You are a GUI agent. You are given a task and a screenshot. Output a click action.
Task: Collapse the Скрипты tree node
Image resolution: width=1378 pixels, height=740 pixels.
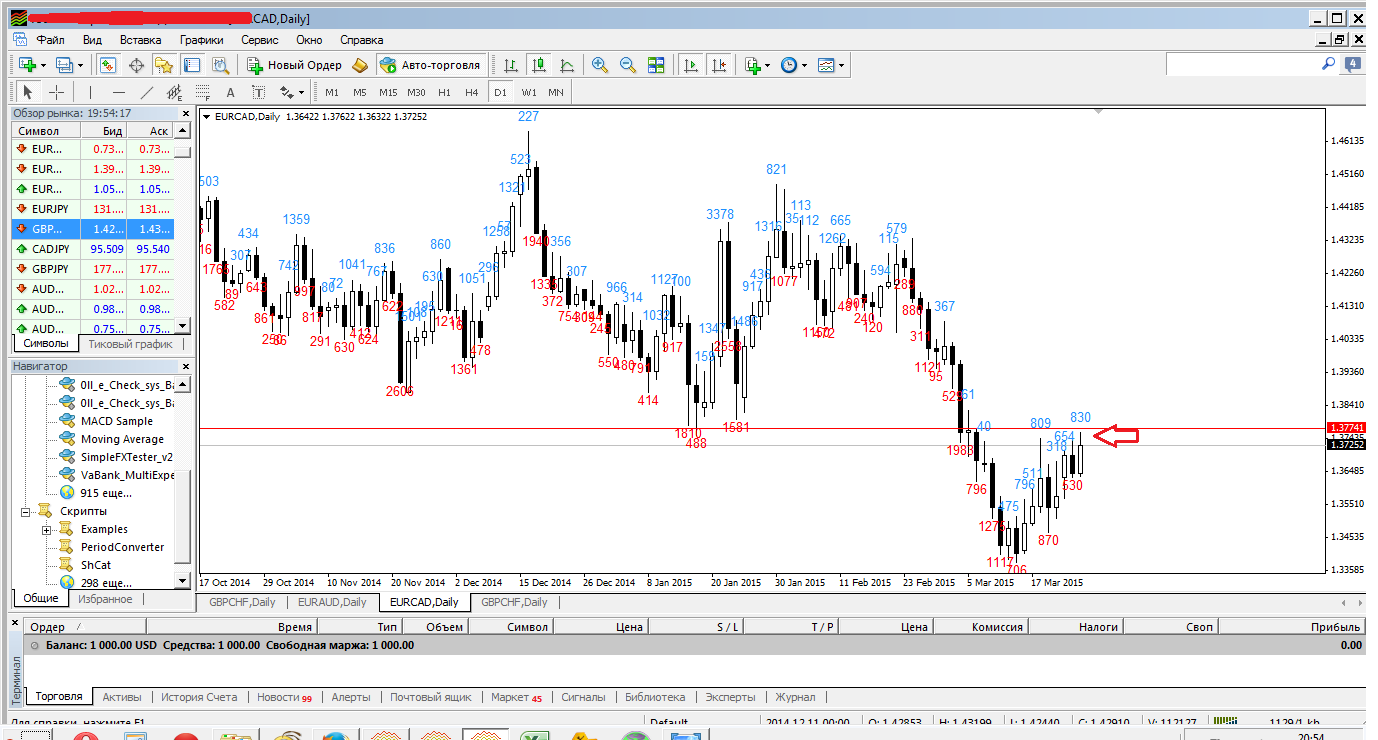tap(25, 511)
